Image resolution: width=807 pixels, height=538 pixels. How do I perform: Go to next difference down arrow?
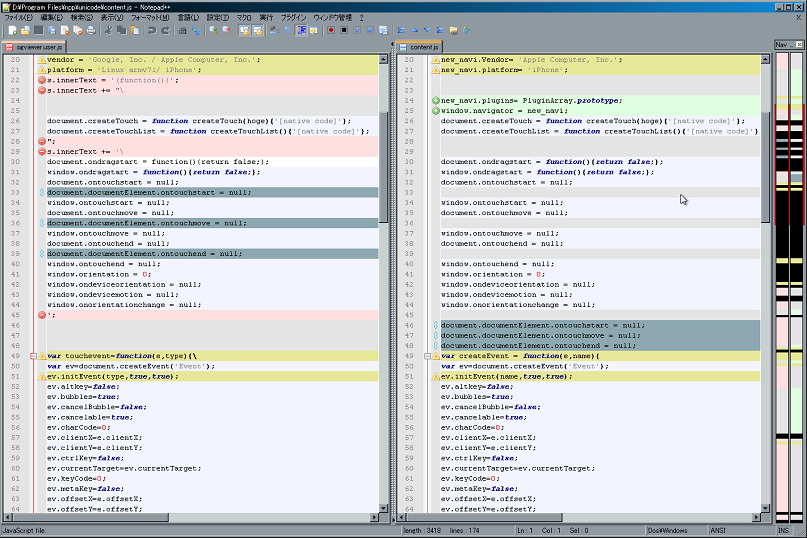pos(427,30)
